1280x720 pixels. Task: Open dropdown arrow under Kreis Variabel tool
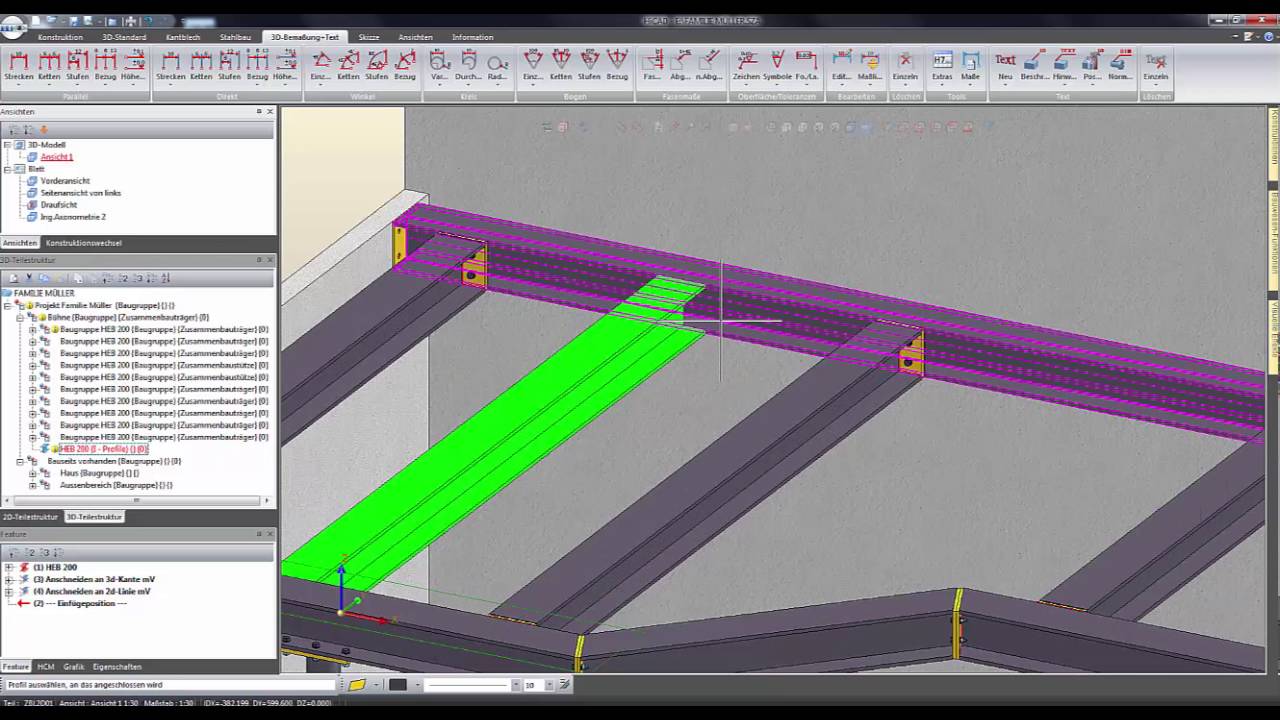point(439,85)
